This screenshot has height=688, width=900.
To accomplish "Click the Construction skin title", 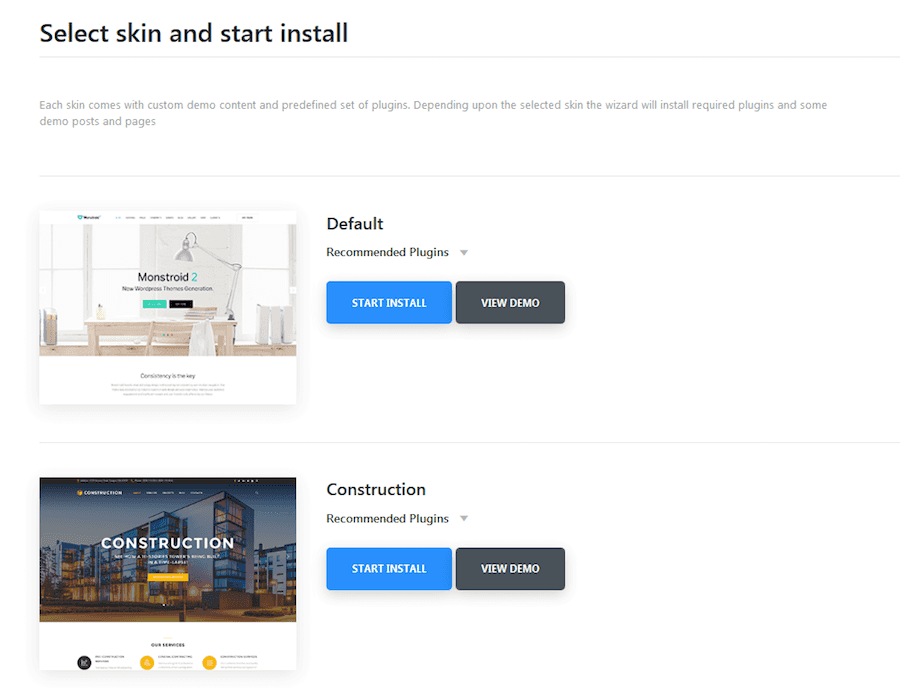I will pos(376,489).
